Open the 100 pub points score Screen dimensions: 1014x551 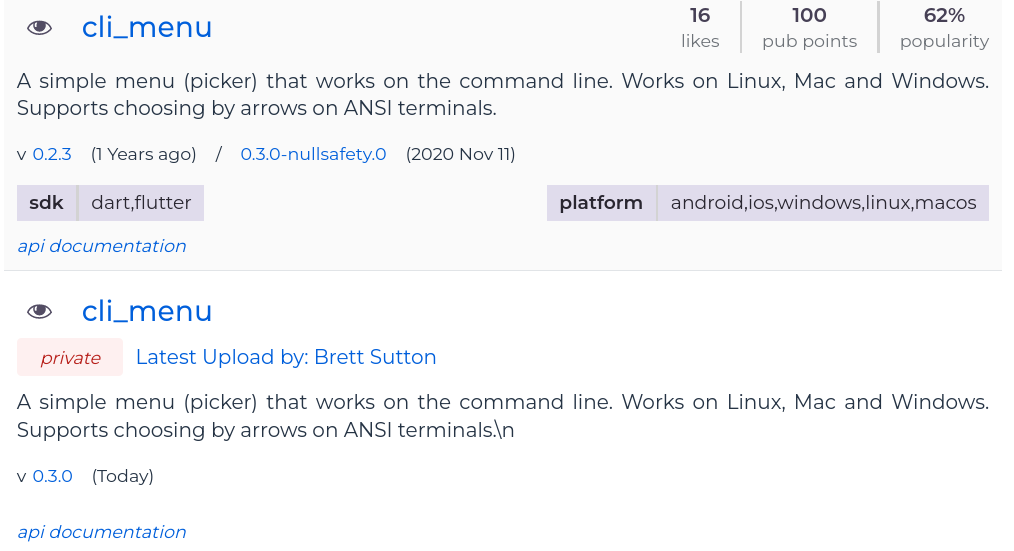click(809, 27)
